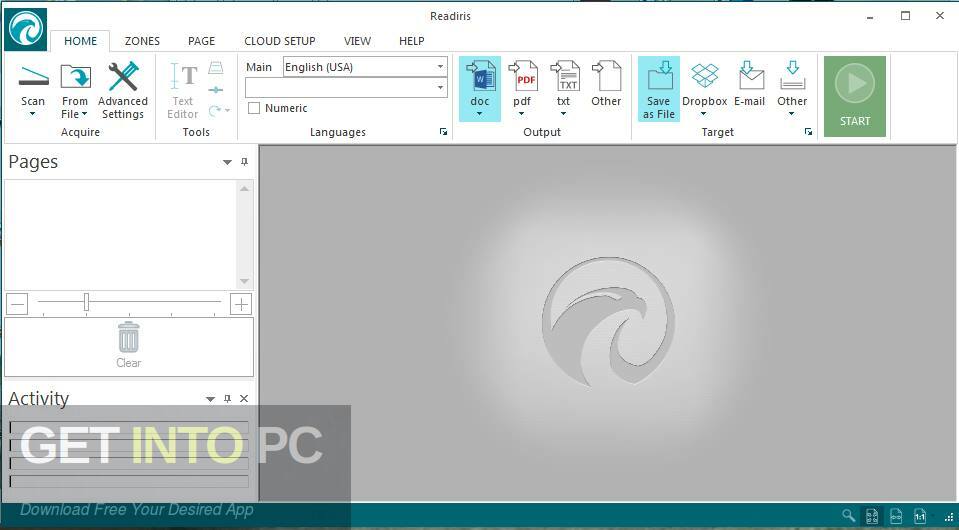Pin the Activity panel
959x530 pixels.
pyautogui.click(x=228, y=399)
